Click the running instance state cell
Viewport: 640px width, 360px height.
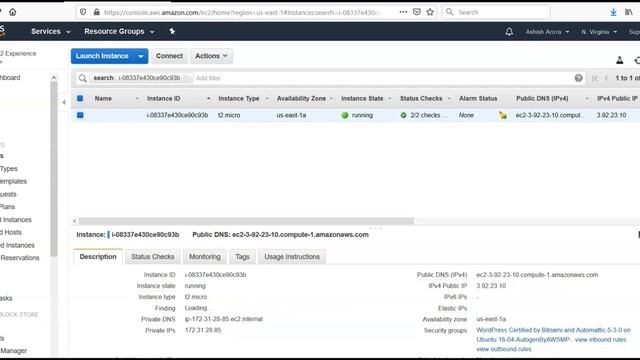tap(357, 115)
